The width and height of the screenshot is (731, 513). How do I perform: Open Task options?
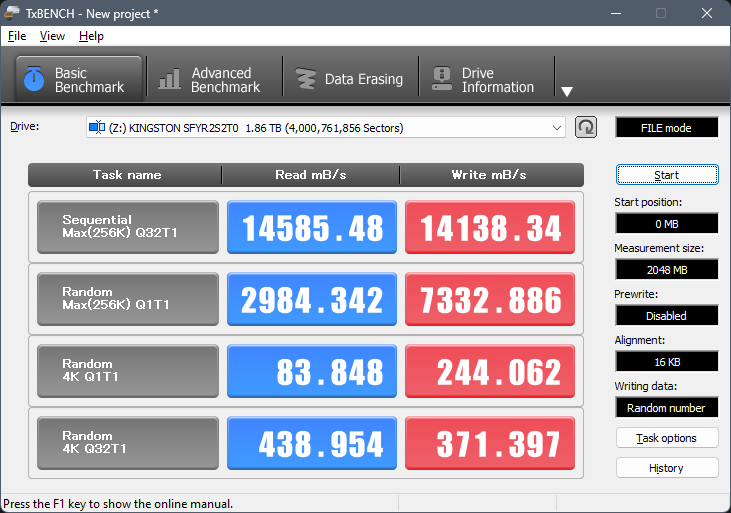tap(666, 438)
